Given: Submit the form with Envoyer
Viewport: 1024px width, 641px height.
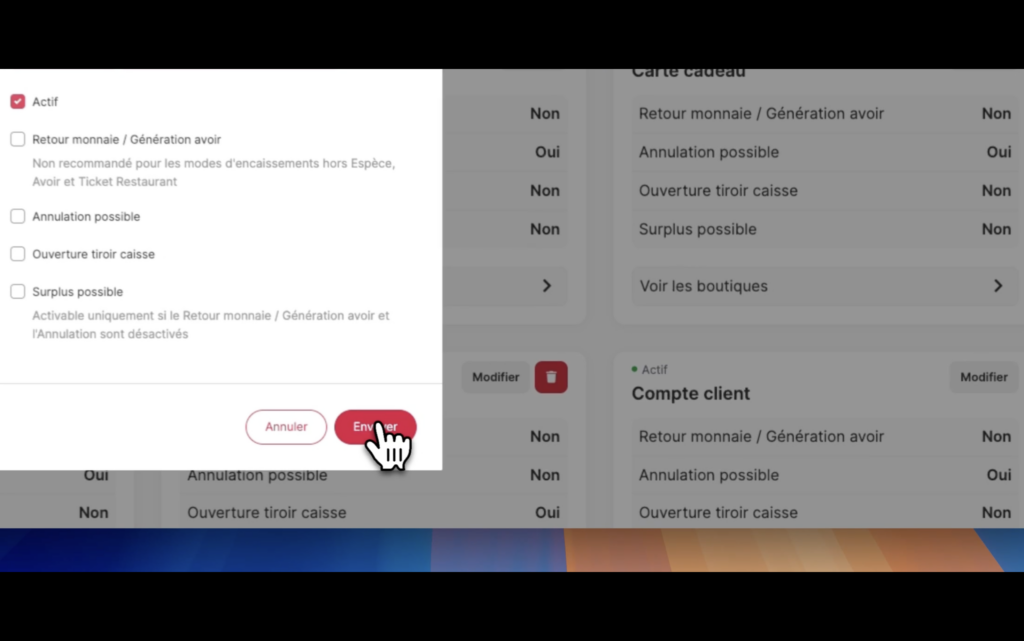Looking at the screenshot, I should pyautogui.click(x=375, y=427).
